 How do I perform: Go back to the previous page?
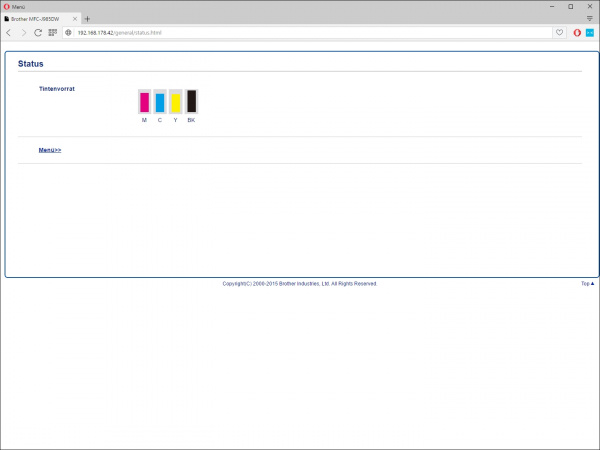point(9,32)
